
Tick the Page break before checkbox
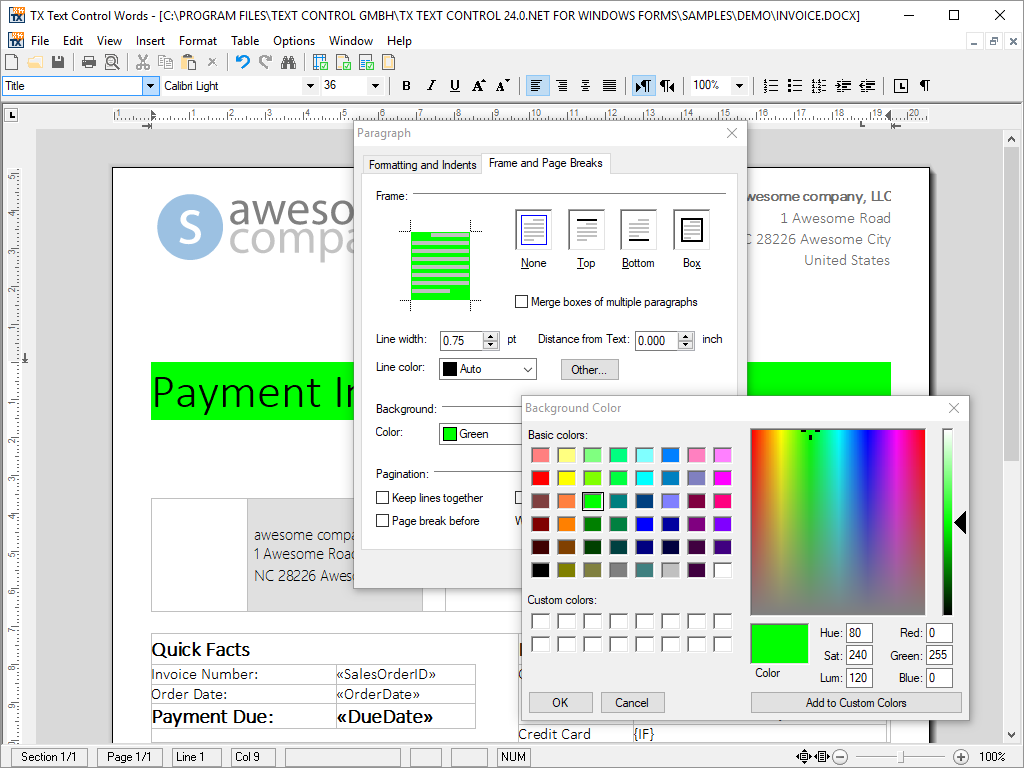click(382, 521)
